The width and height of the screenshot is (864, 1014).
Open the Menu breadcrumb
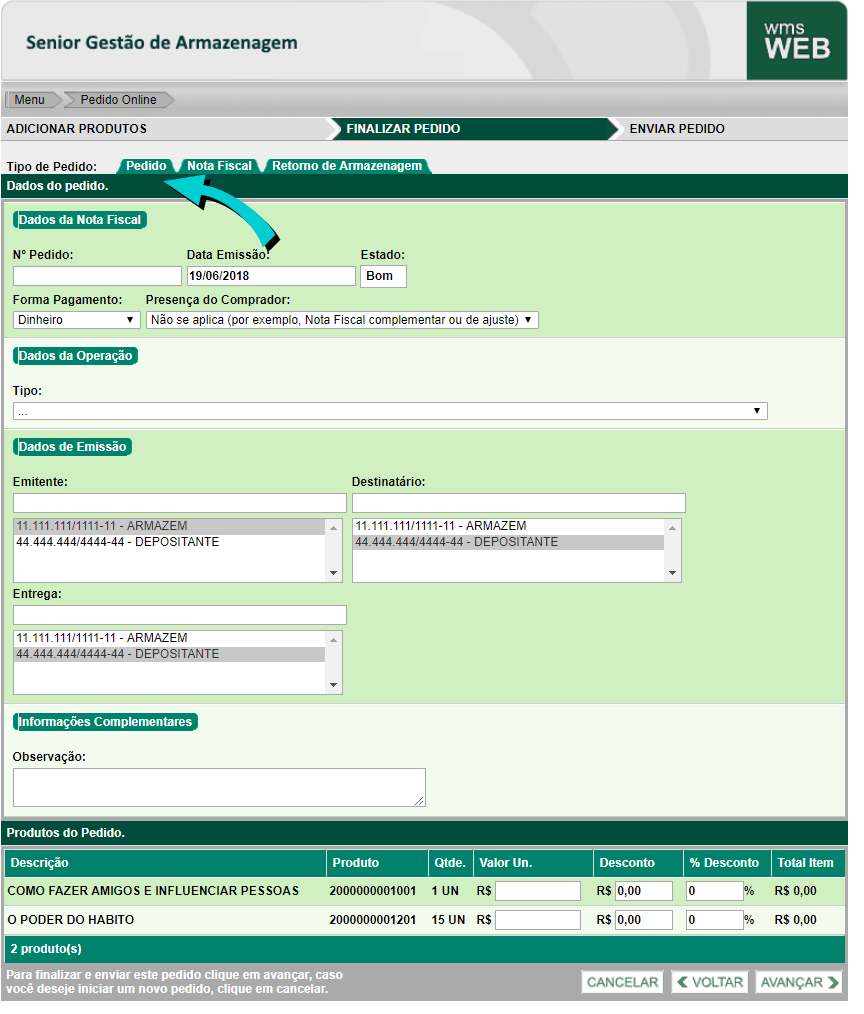(x=30, y=100)
